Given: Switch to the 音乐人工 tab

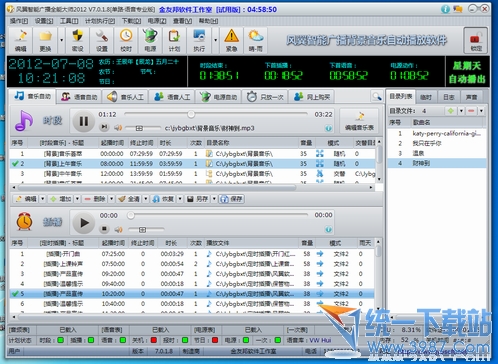Looking at the screenshot, I should click(125, 97).
